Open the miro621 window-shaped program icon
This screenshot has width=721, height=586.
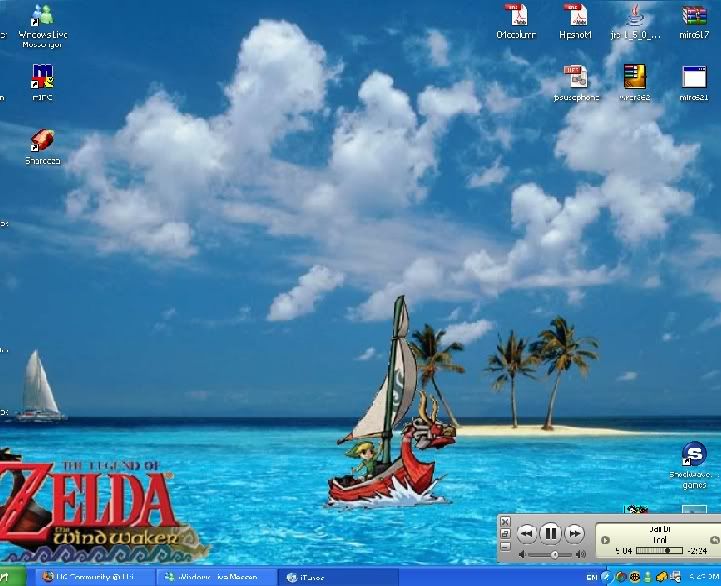click(x=694, y=83)
